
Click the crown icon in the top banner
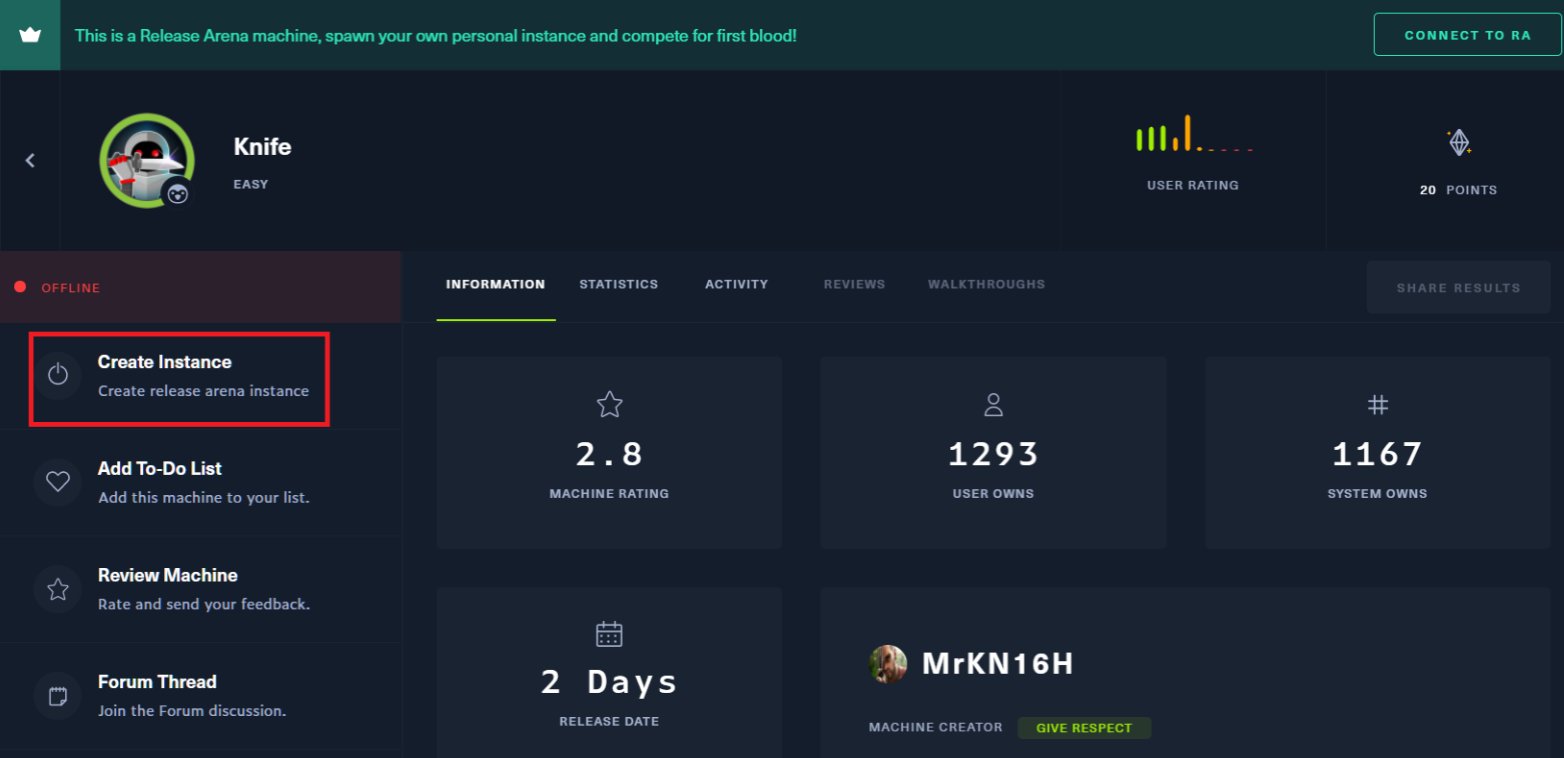pyautogui.click(x=29, y=35)
